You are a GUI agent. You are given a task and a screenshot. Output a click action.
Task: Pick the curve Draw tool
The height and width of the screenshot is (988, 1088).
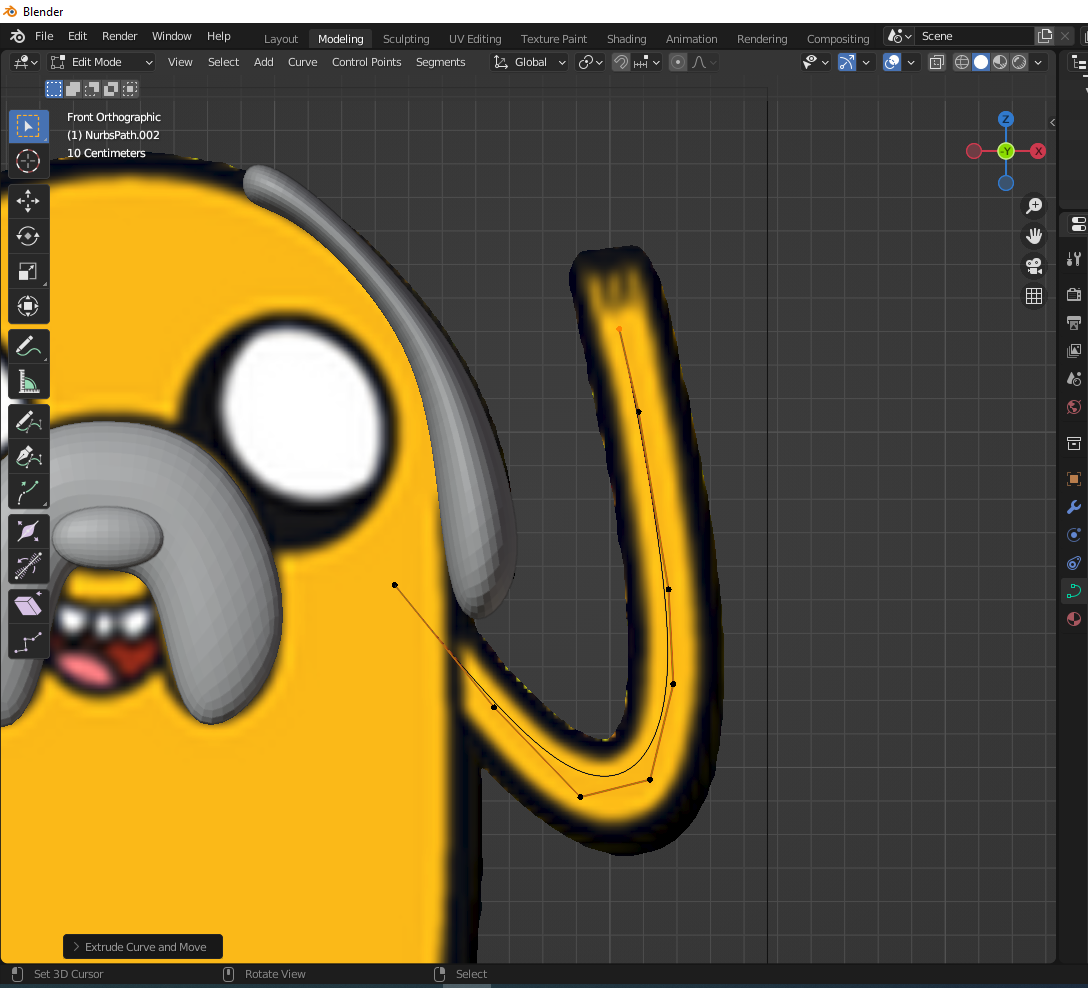[28, 421]
